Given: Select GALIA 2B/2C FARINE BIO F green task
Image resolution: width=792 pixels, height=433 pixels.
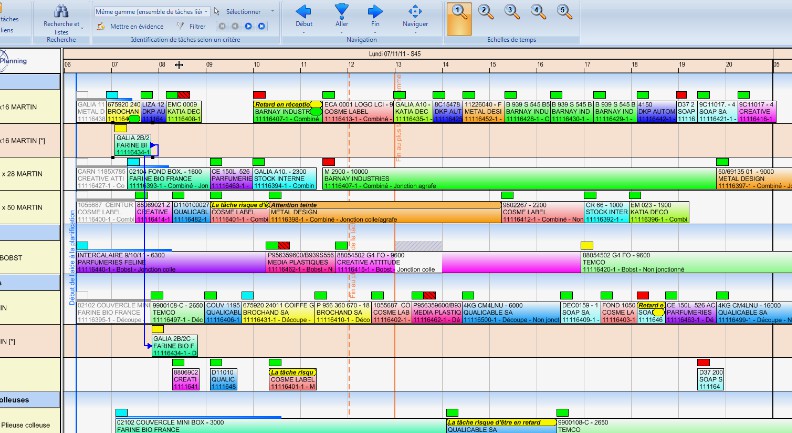Looking at the screenshot, I should click(x=175, y=346).
